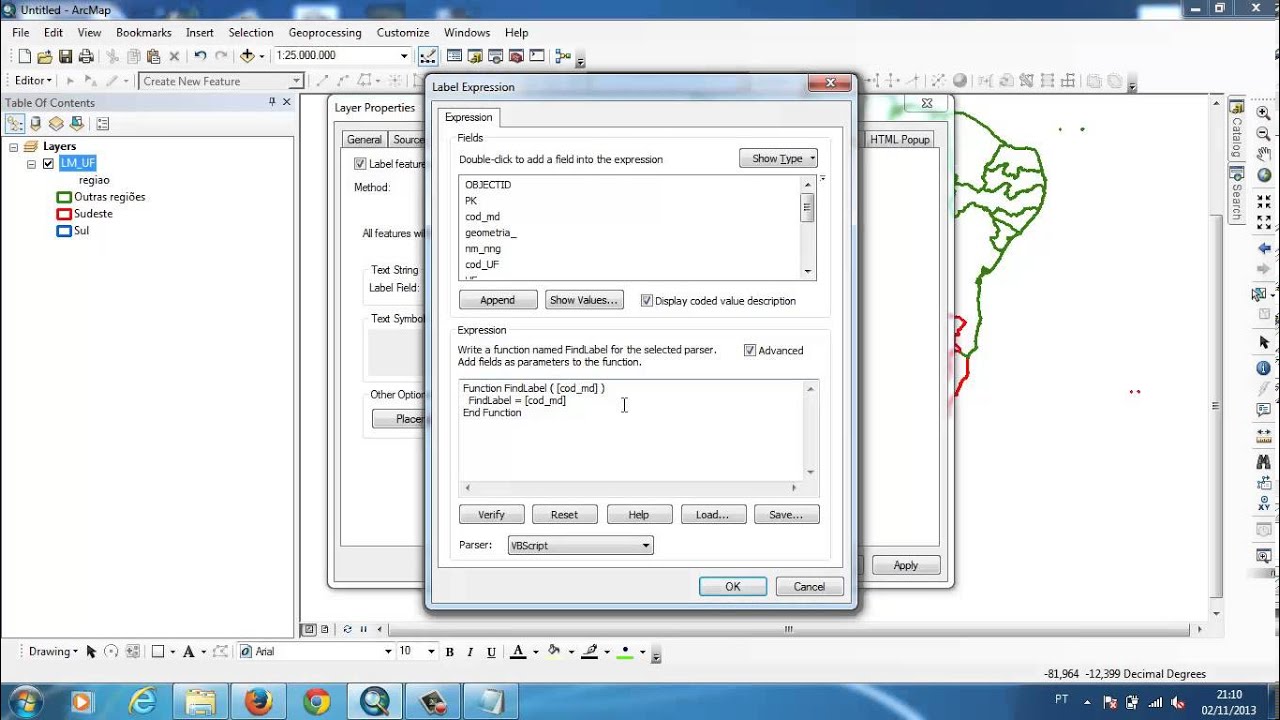This screenshot has height=720, width=1280.
Task: Open the Bookmarks menu
Action: pos(144,33)
